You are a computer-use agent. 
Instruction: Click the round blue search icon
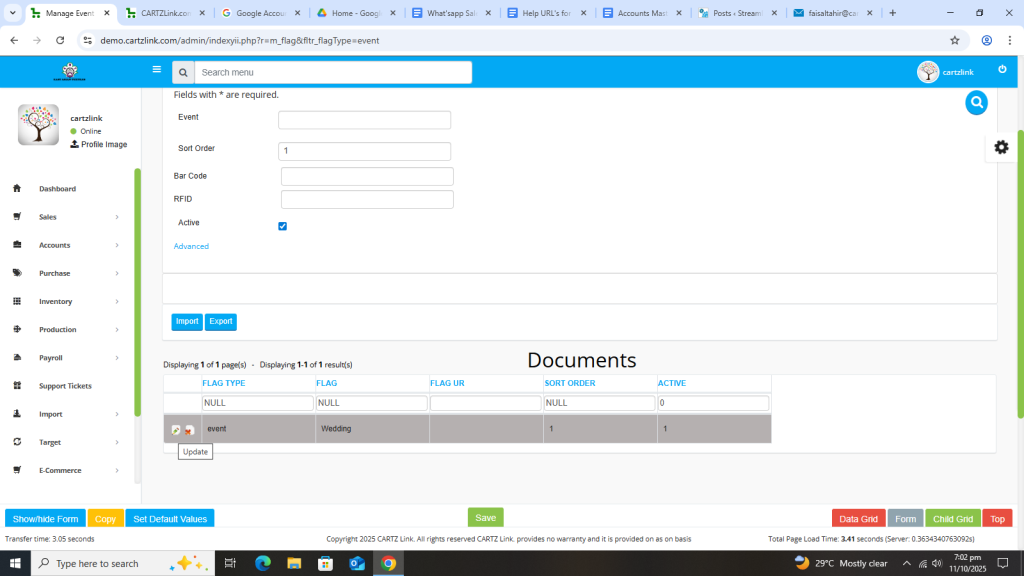[976, 102]
